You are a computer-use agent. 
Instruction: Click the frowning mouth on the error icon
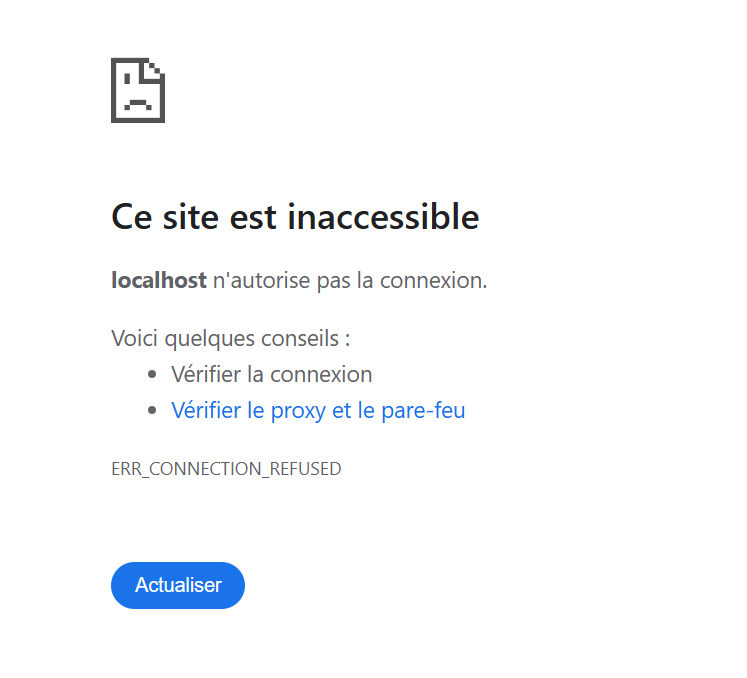(137, 103)
